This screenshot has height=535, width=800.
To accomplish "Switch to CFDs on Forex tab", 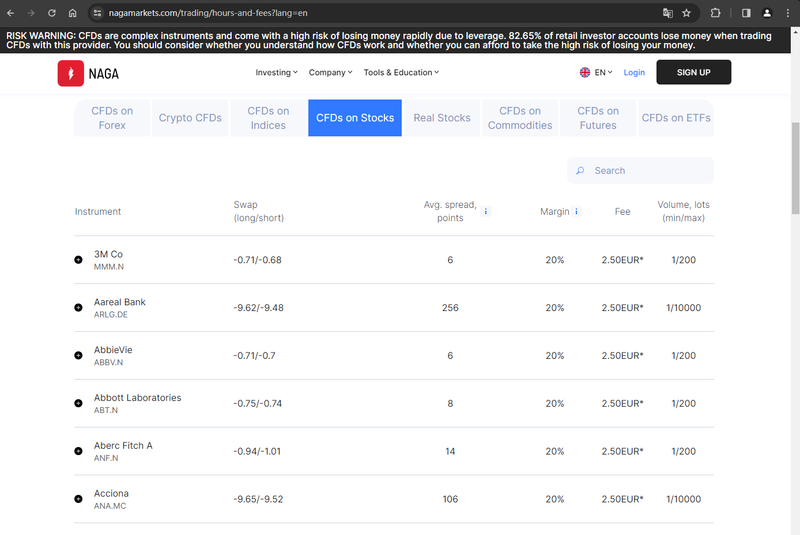I will pyautogui.click(x=112, y=118).
